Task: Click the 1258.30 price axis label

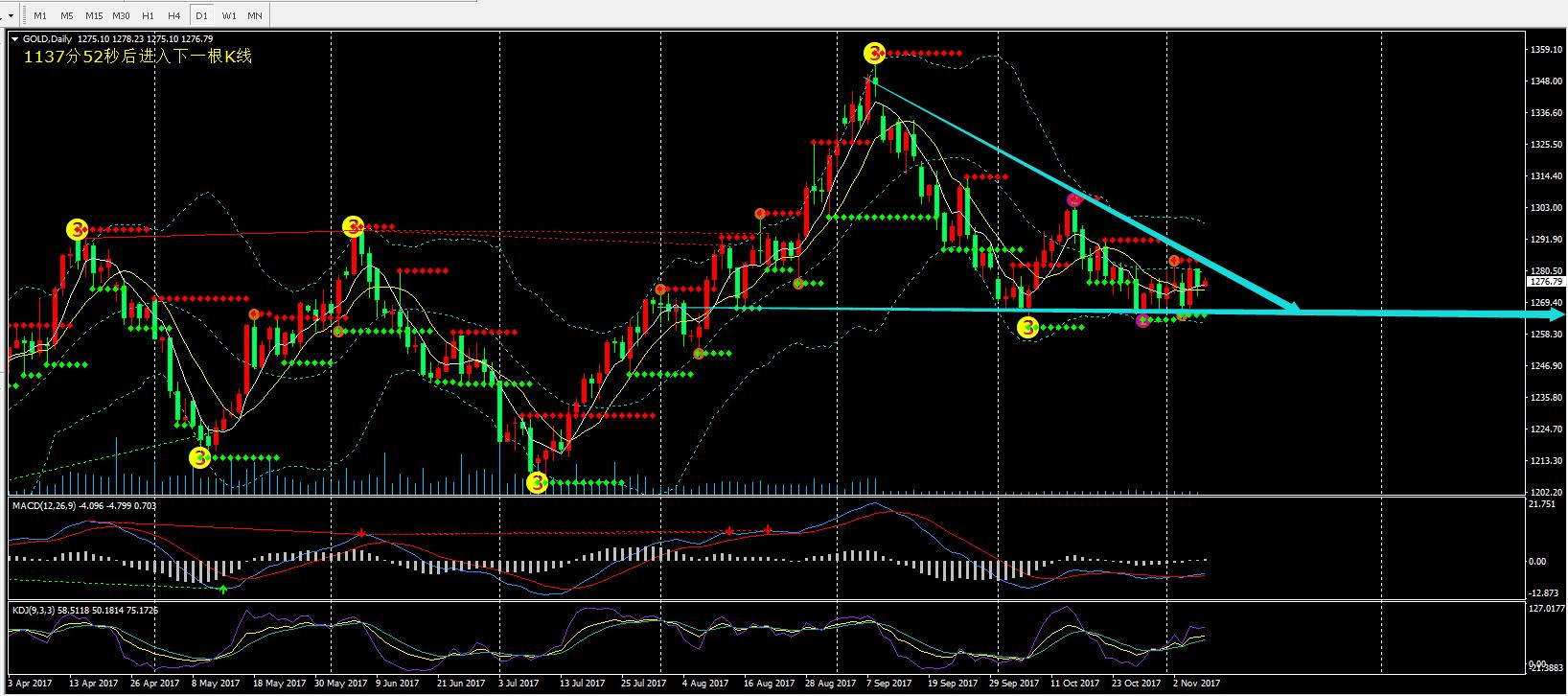Action: coord(1545,335)
